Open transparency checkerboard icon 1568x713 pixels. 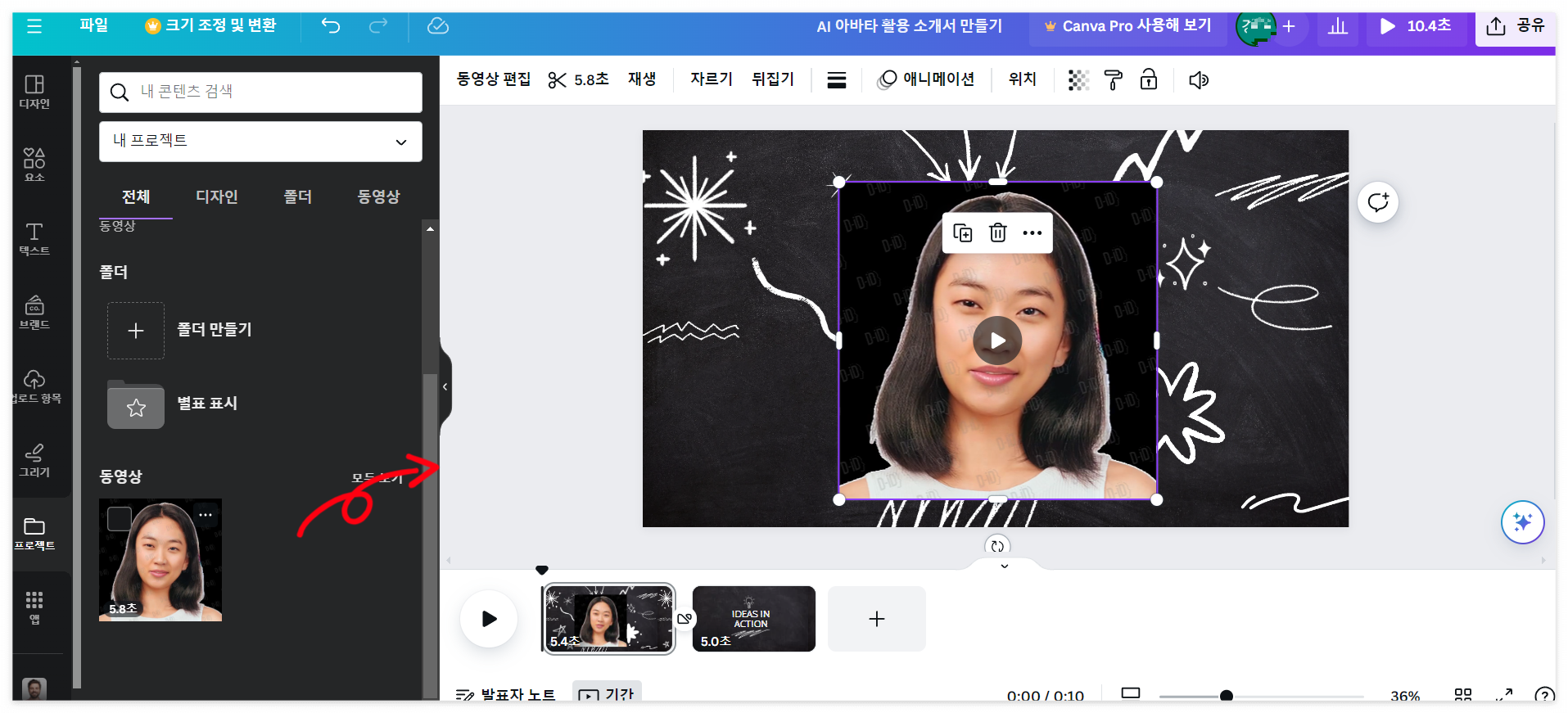pos(1078,80)
